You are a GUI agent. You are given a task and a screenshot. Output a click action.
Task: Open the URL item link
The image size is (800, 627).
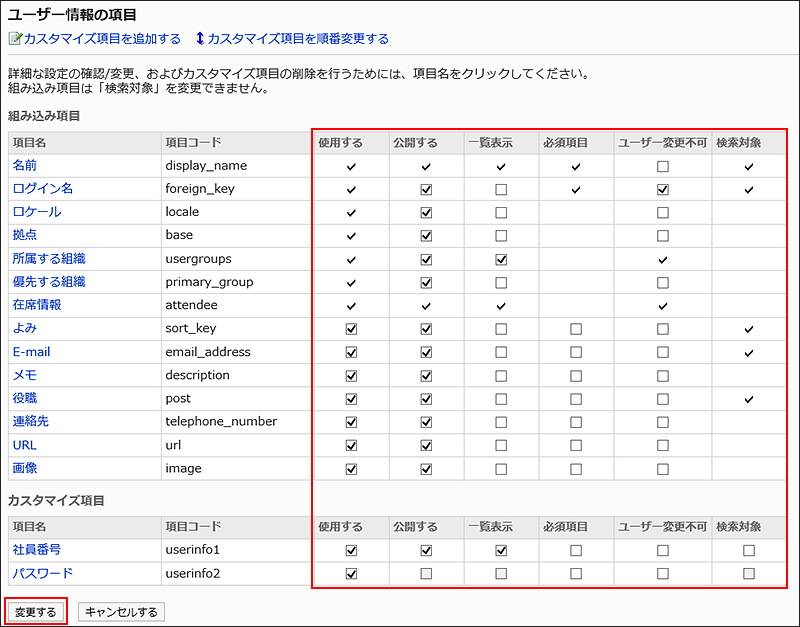pyautogui.click(x=24, y=445)
